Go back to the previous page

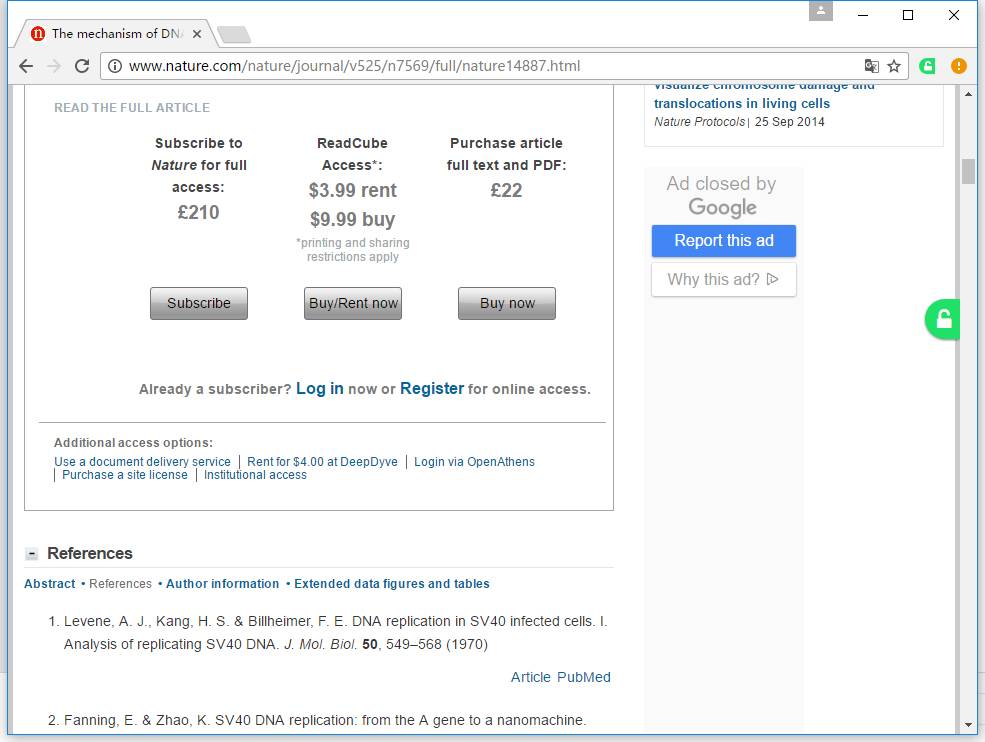tap(26, 66)
